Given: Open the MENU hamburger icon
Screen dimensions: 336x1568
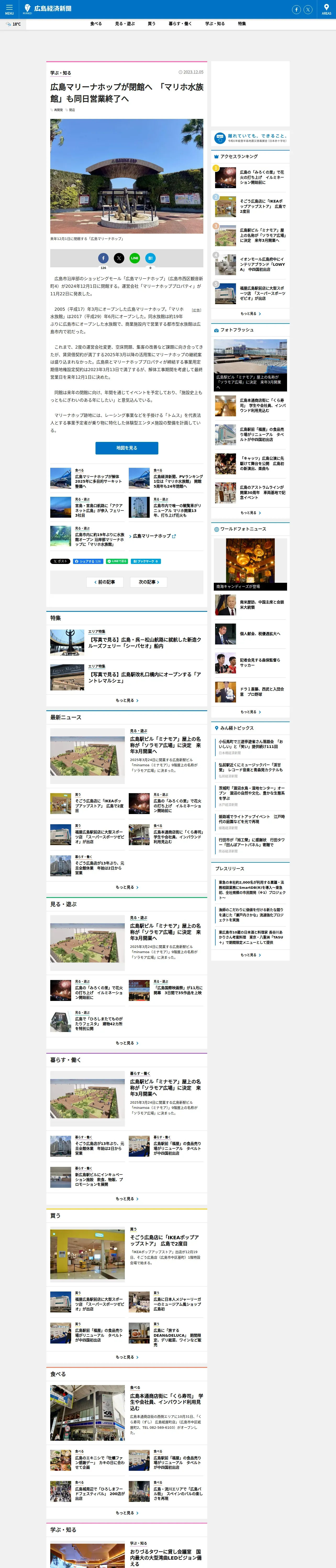Looking at the screenshot, I should coord(9,9).
